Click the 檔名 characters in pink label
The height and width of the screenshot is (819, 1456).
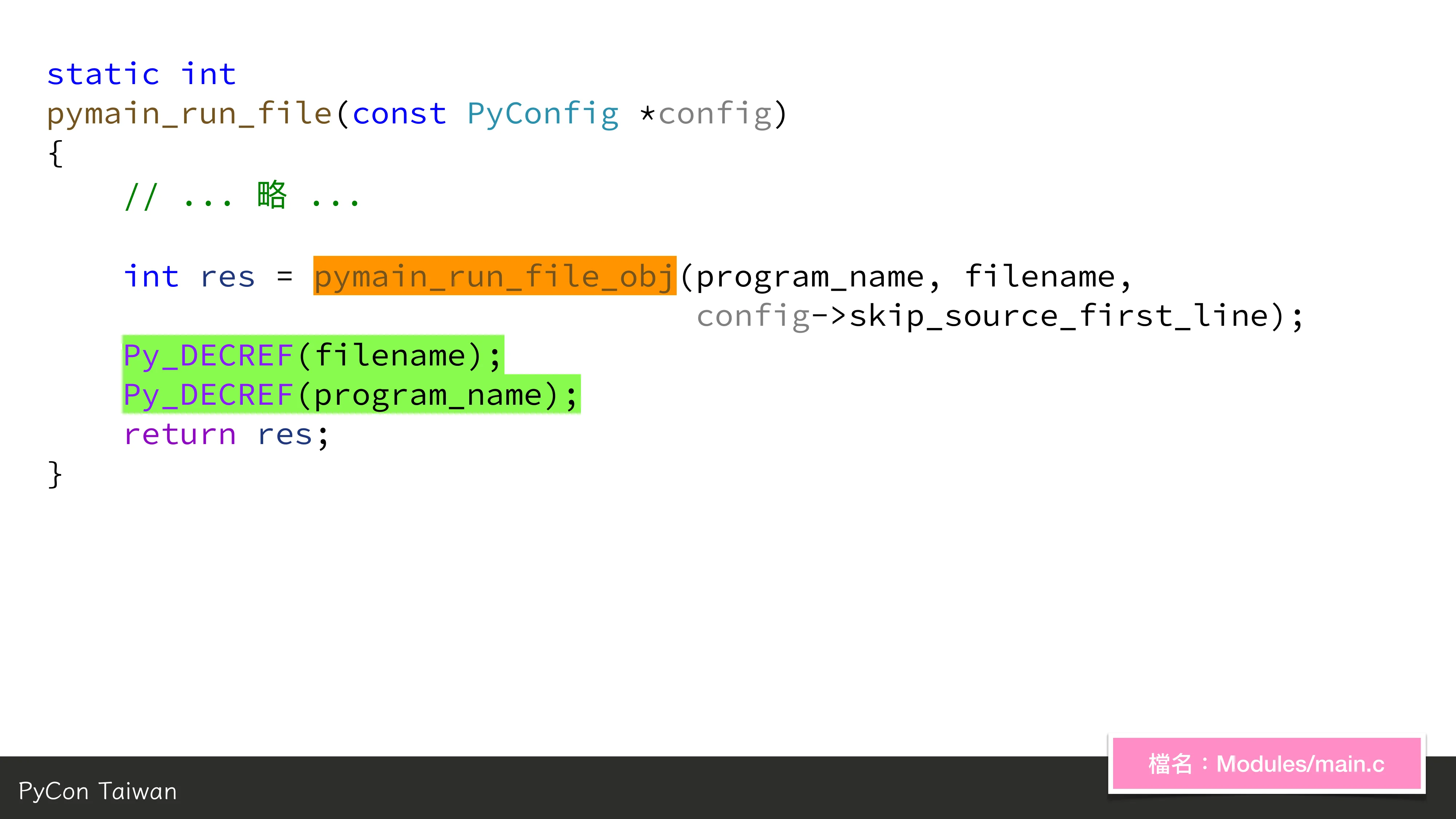tap(1170, 764)
